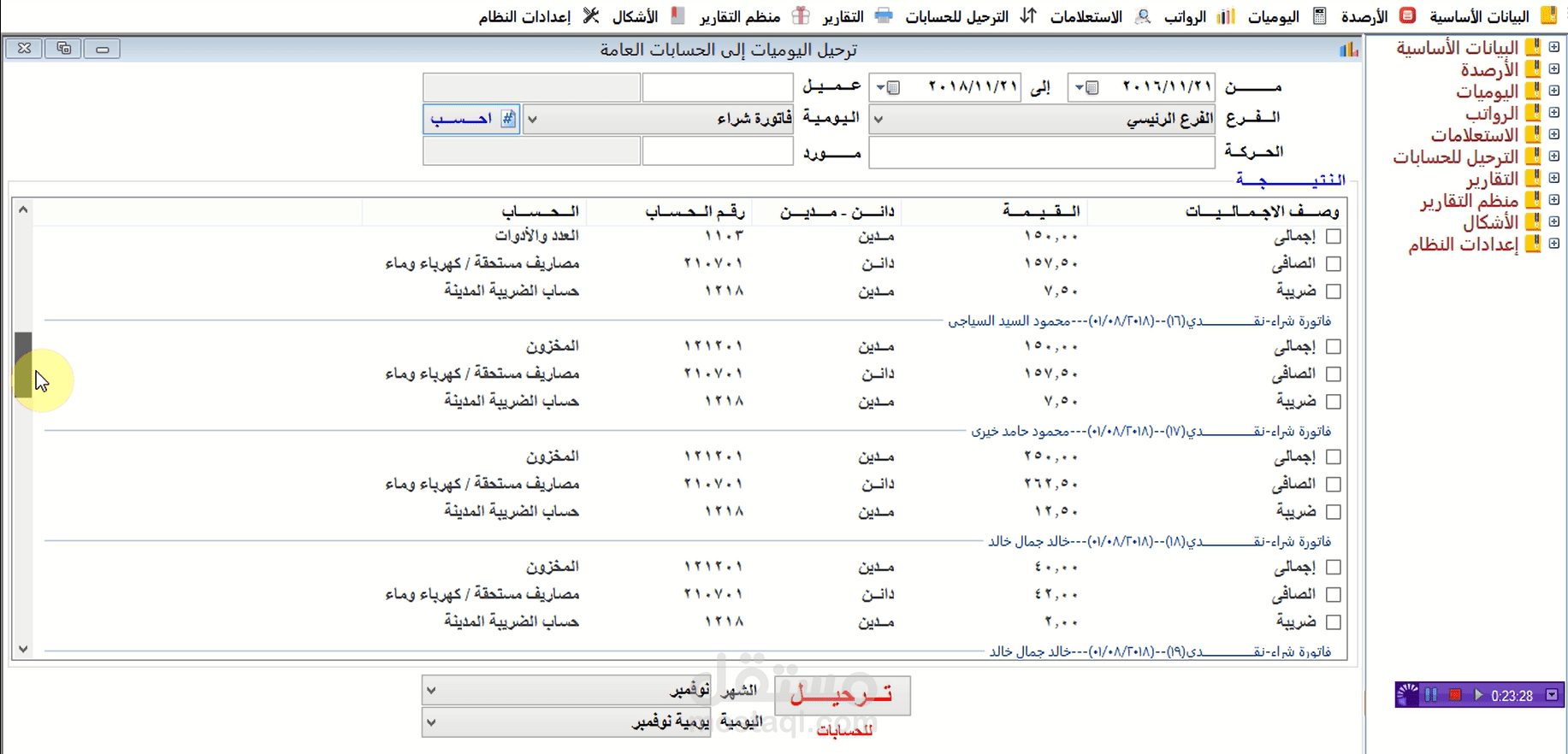Viewport: 1568px width, 754px height.
Task: Click the التقارير printer icon in top menu
Action: (x=884, y=15)
